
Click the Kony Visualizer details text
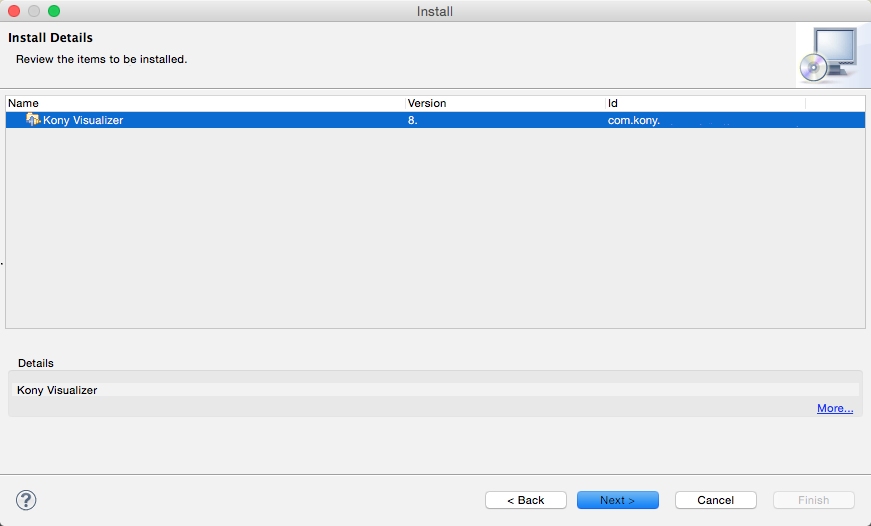57,390
